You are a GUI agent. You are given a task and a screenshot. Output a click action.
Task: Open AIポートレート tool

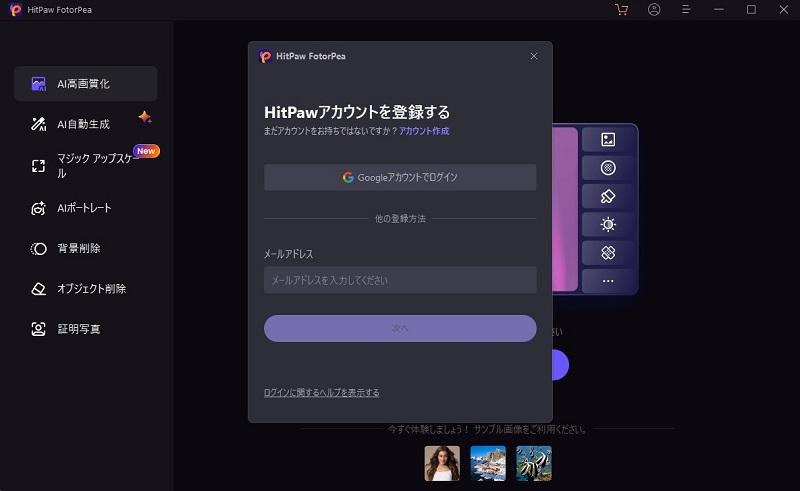(85, 208)
